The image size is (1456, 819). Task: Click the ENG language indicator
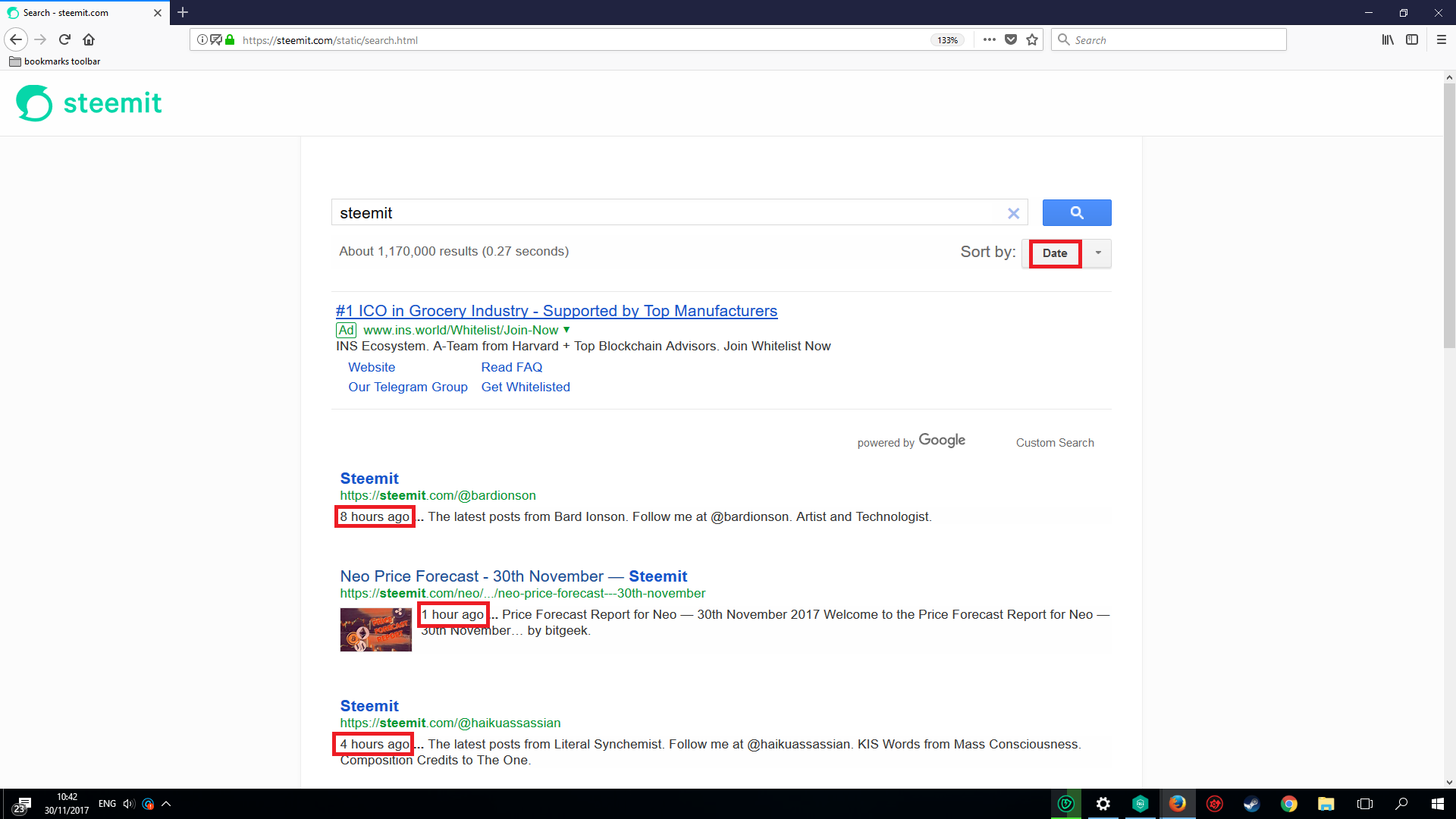(108, 804)
